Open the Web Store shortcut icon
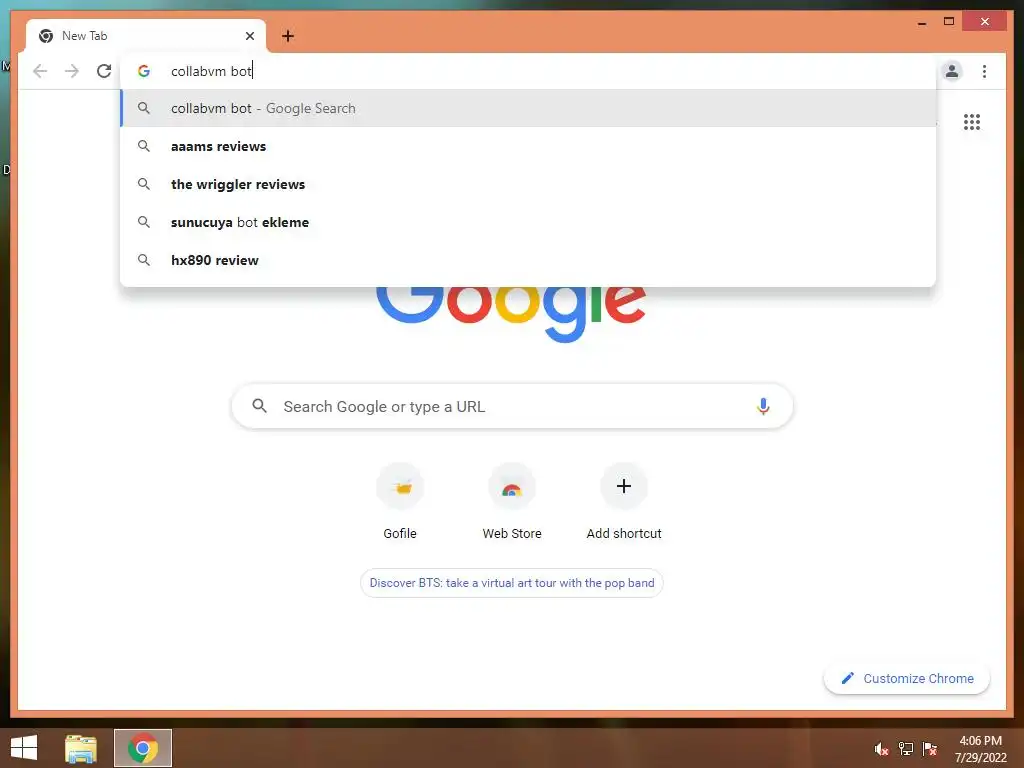This screenshot has width=1024, height=768. (x=512, y=487)
